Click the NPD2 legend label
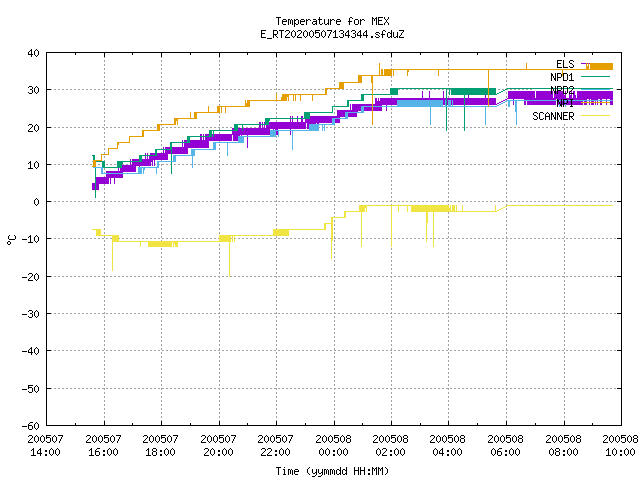 [562, 90]
